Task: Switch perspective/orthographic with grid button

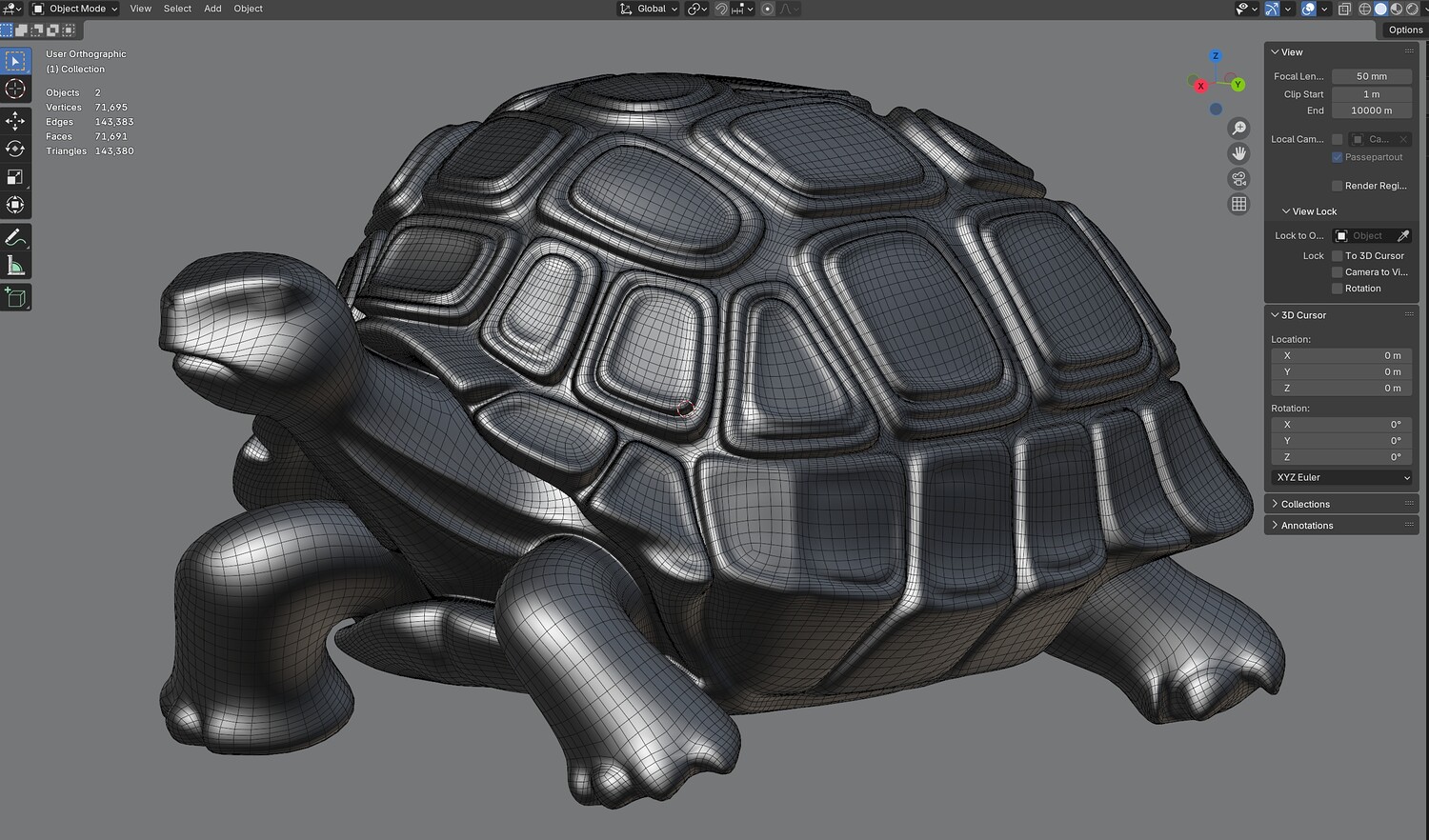Action: pyautogui.click(x=1238, y=204)
